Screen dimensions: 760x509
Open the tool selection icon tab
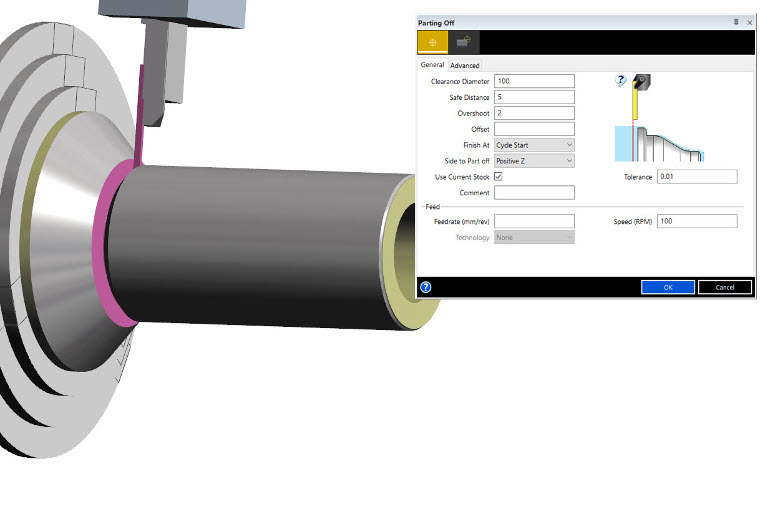(x=464, y=42)
